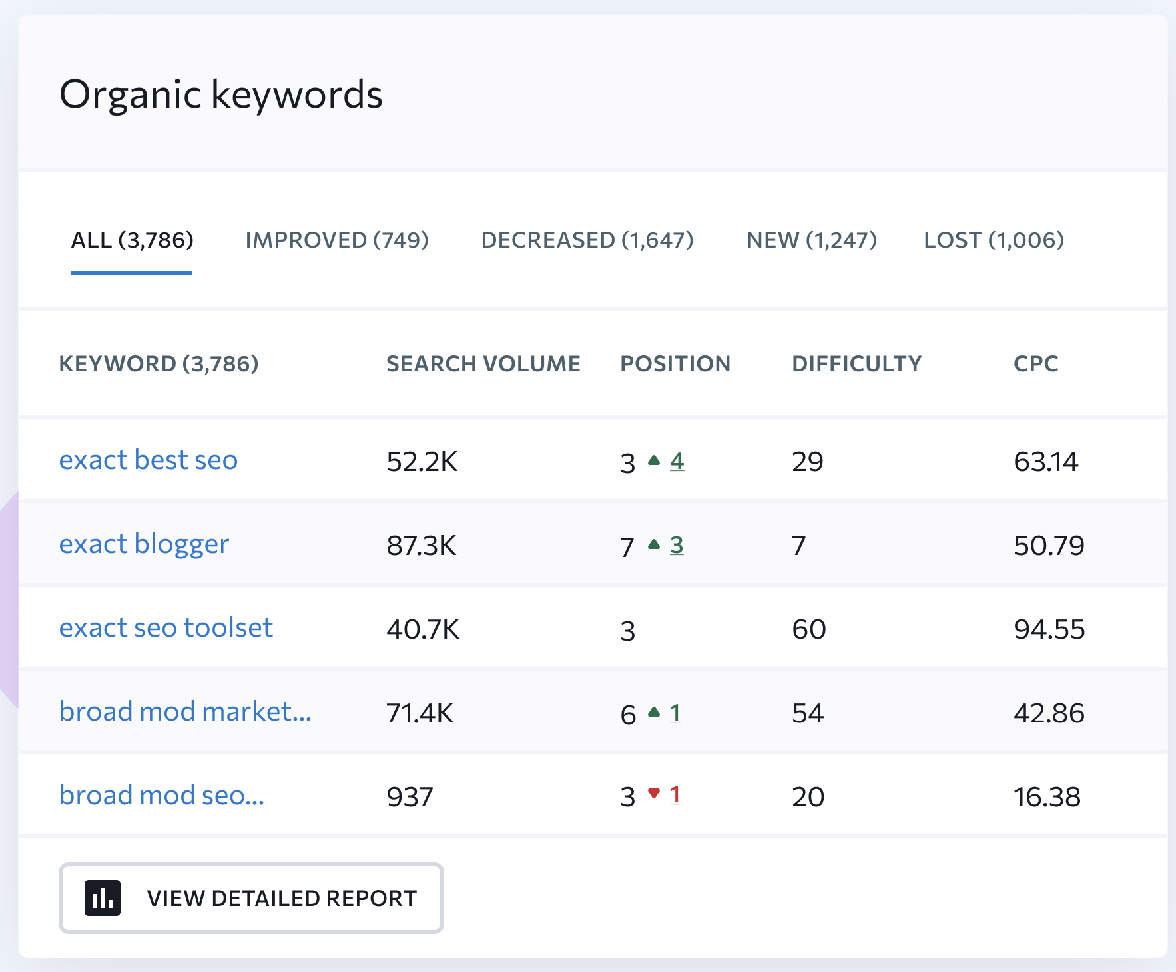Click position 3 in exact best seo row
The image size is (1176, 972).
click(x=628, y=463)
